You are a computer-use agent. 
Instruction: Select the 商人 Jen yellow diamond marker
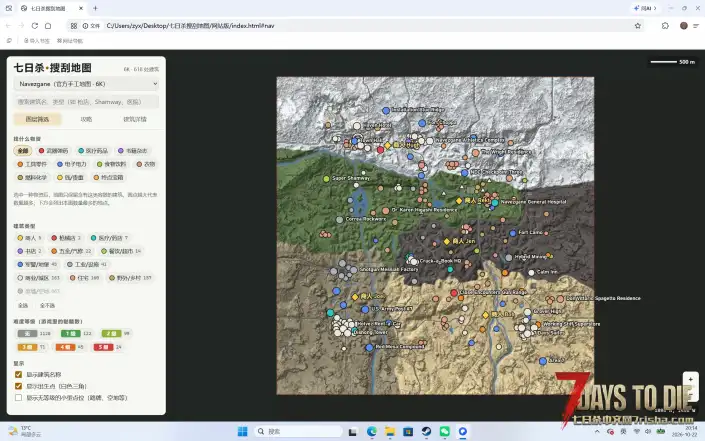[x=447, y=241]
